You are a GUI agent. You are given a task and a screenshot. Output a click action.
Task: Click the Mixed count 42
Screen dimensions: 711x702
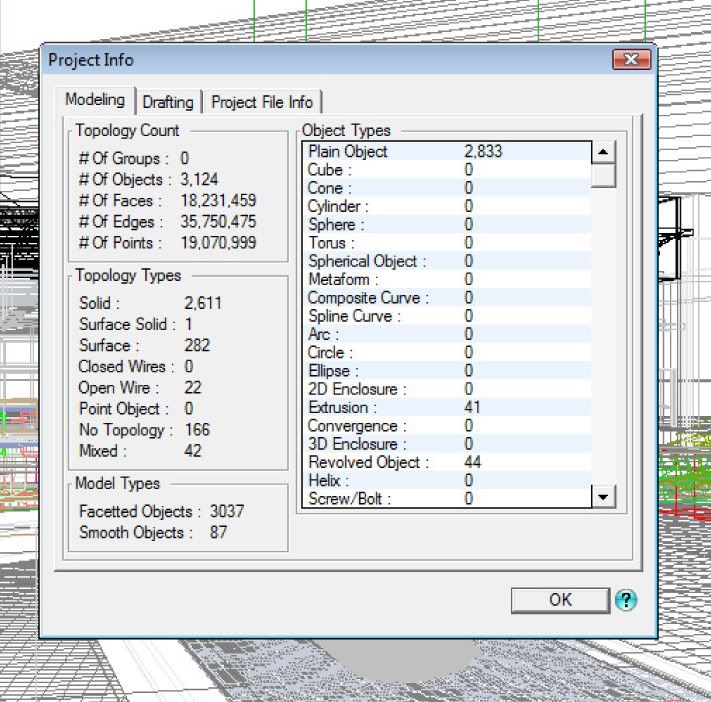pos(193,451)
